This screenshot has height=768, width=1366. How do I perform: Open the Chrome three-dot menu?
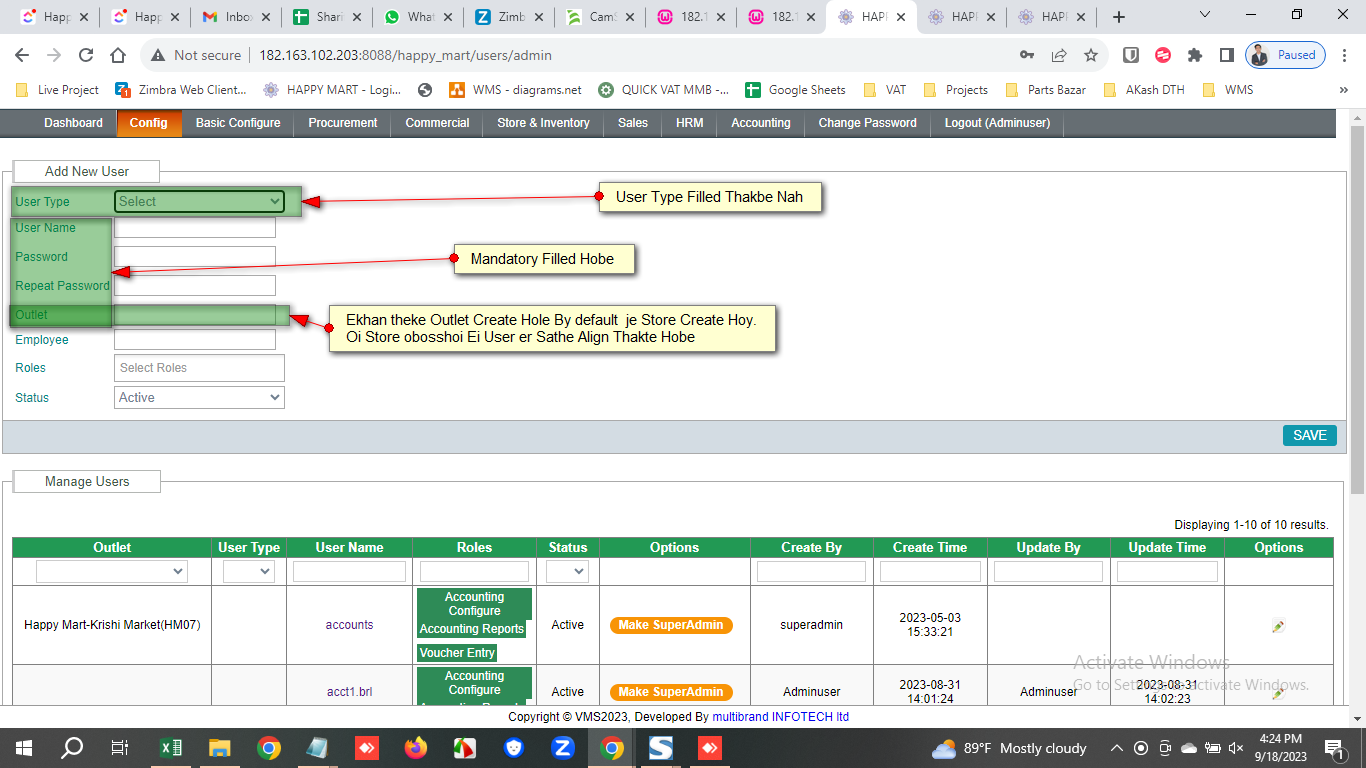click(1345, 55)
